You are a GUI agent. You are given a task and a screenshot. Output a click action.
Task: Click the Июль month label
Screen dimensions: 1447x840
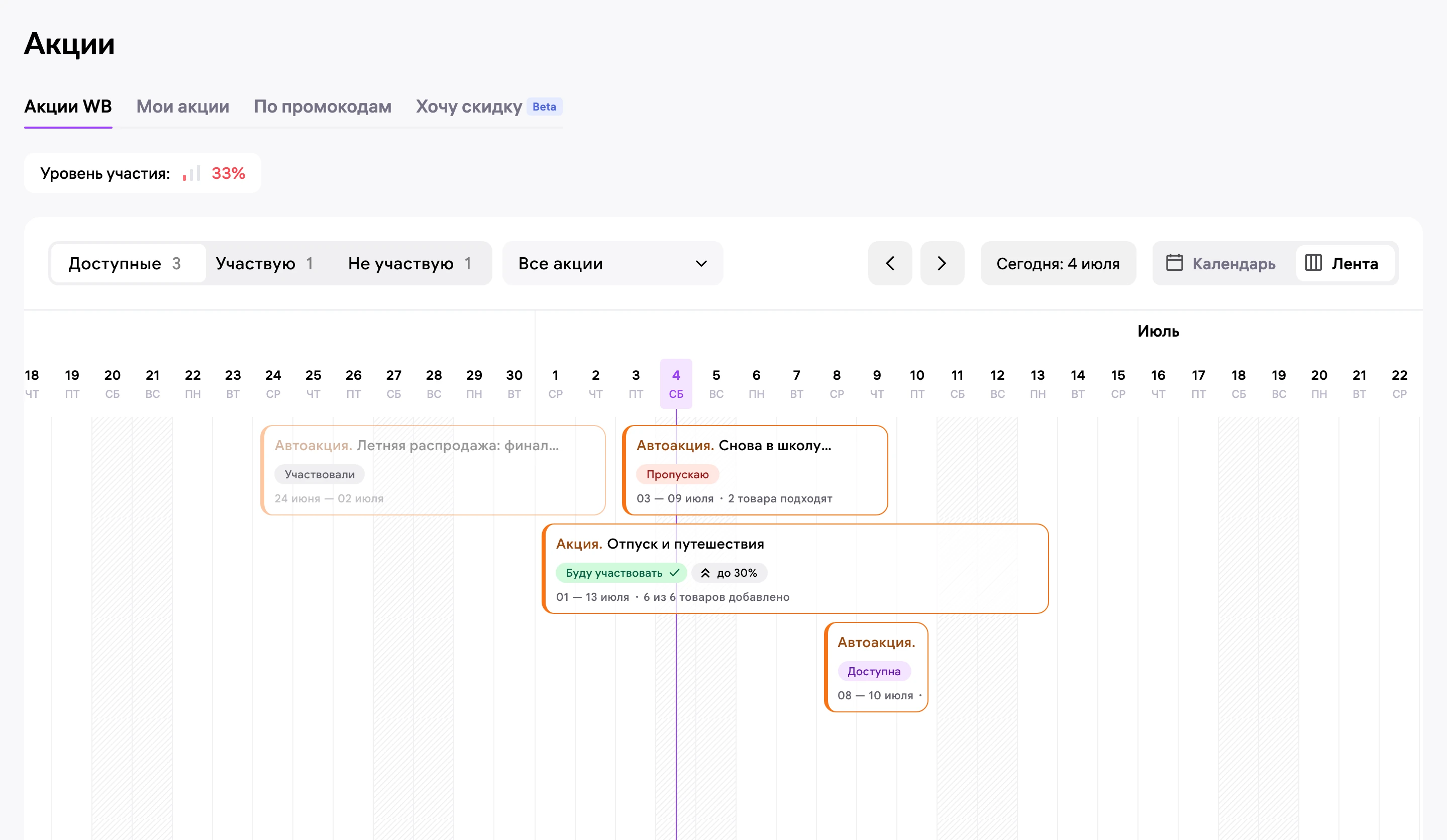coord(1158,331)
